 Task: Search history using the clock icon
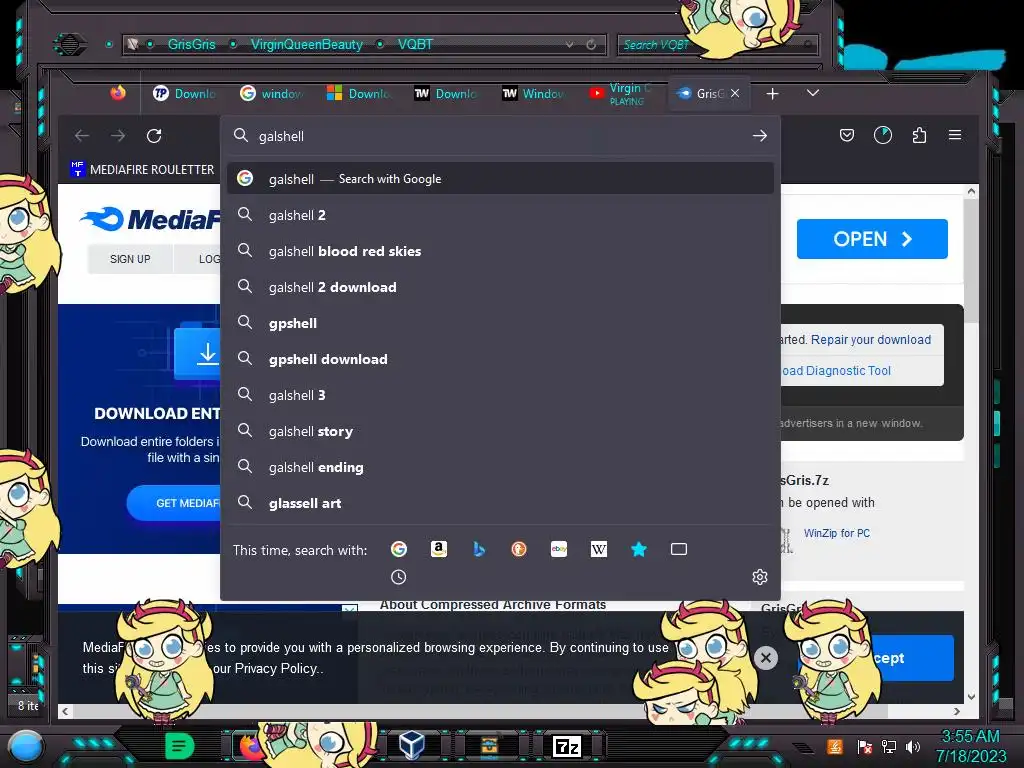pos(398,577)
